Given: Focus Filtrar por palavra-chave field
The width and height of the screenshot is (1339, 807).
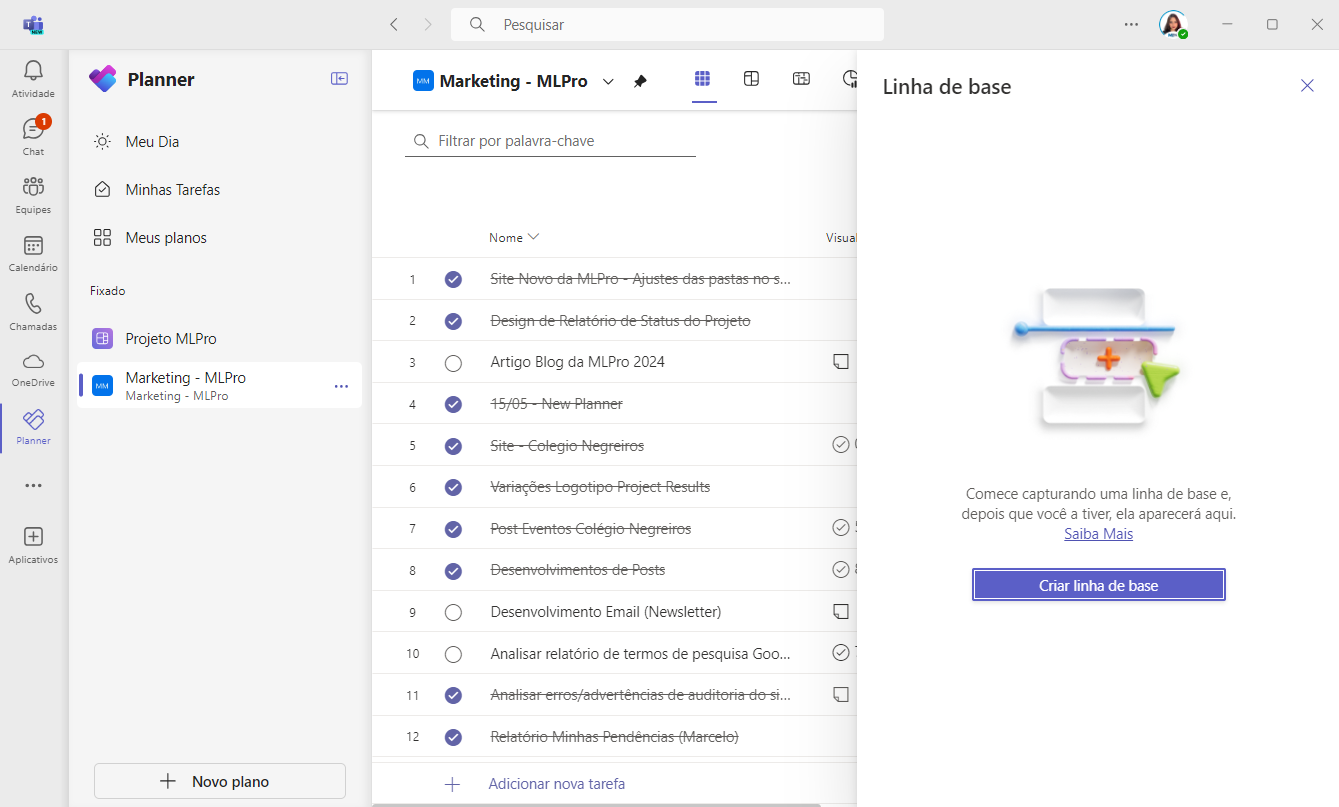Looking at the screenshot, I should [551, 141].
